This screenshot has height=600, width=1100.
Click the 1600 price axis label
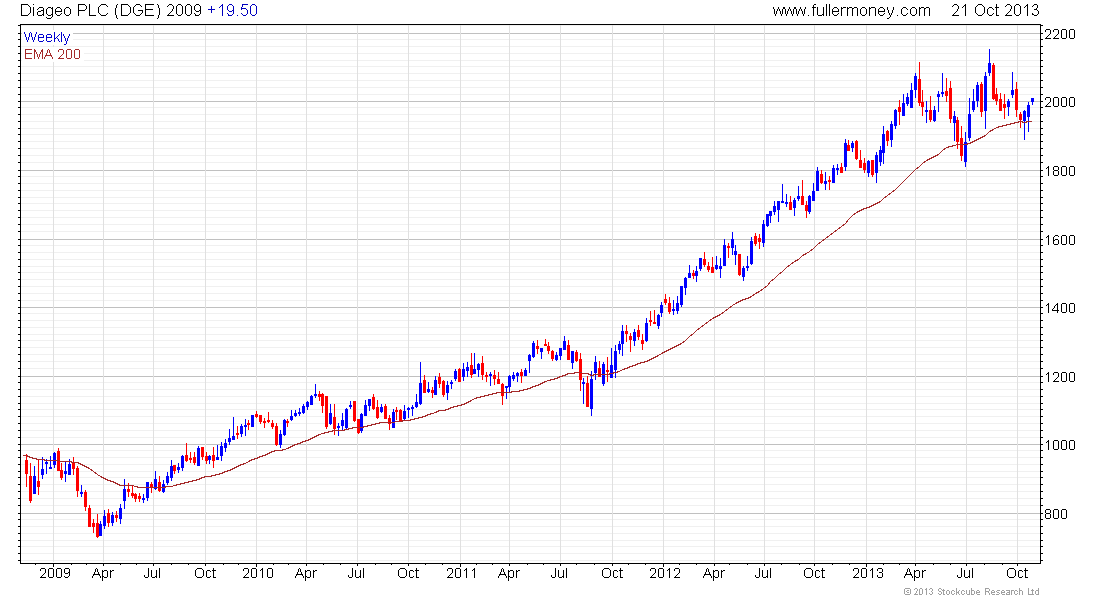pyautogui.click(x=1059, y=240)
